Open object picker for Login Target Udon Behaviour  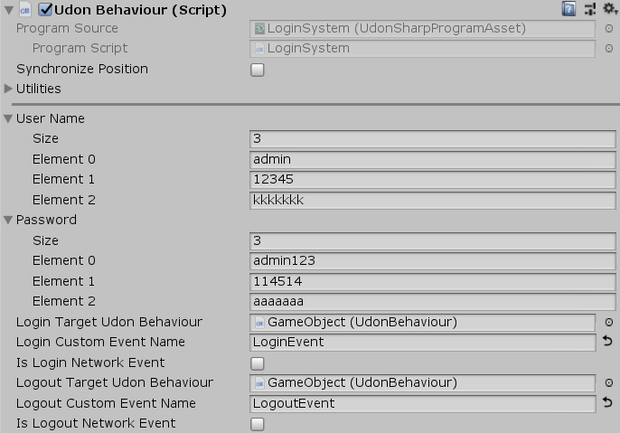609,322
